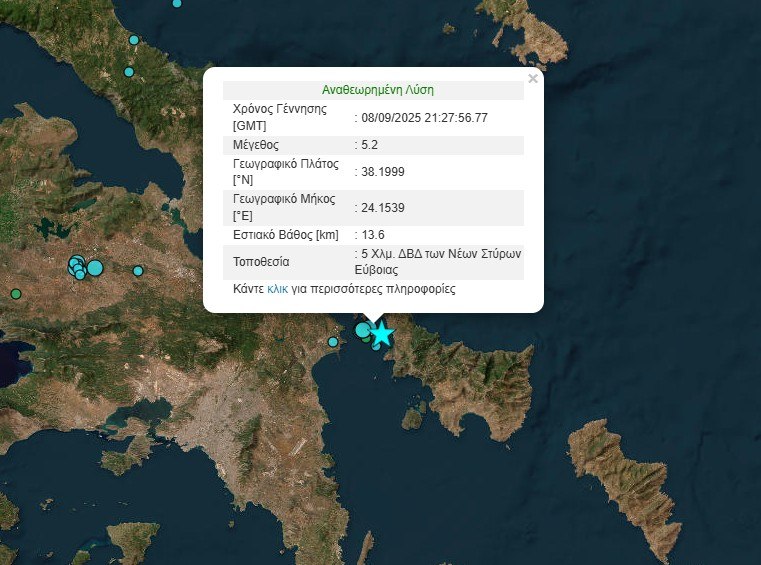
Task: Click the upper of the two northwest cyan markers
Action: point(134,40)
